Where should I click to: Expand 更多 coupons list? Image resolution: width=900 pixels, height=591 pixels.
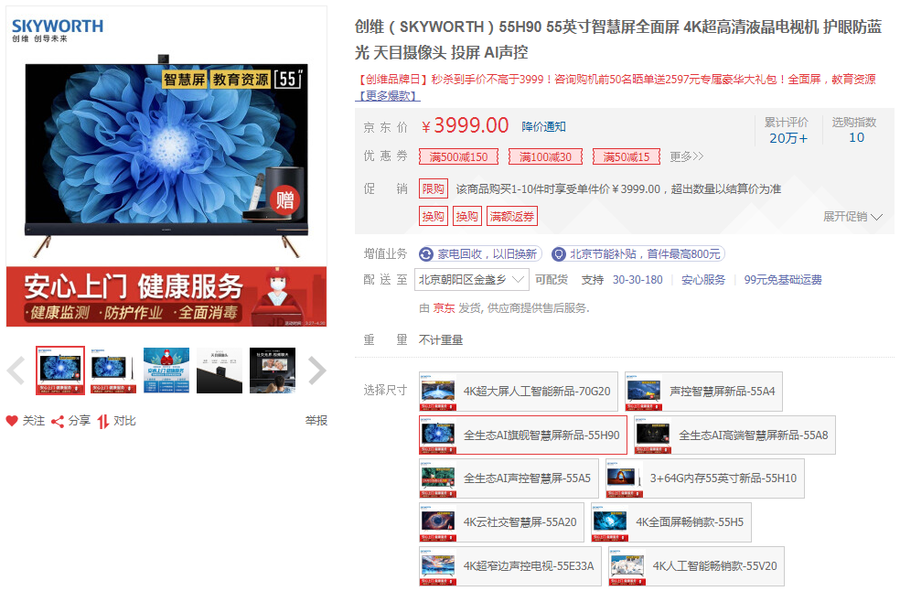click(x=686, y=157)
